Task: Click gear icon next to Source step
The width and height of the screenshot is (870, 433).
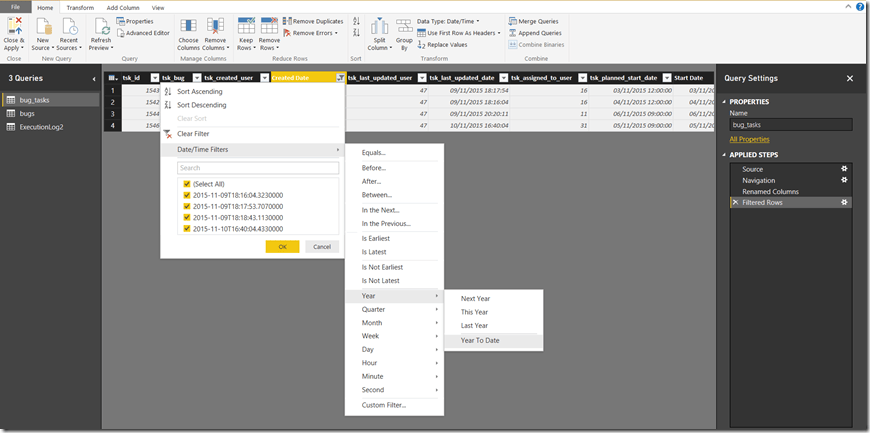Action: point(844,169)
